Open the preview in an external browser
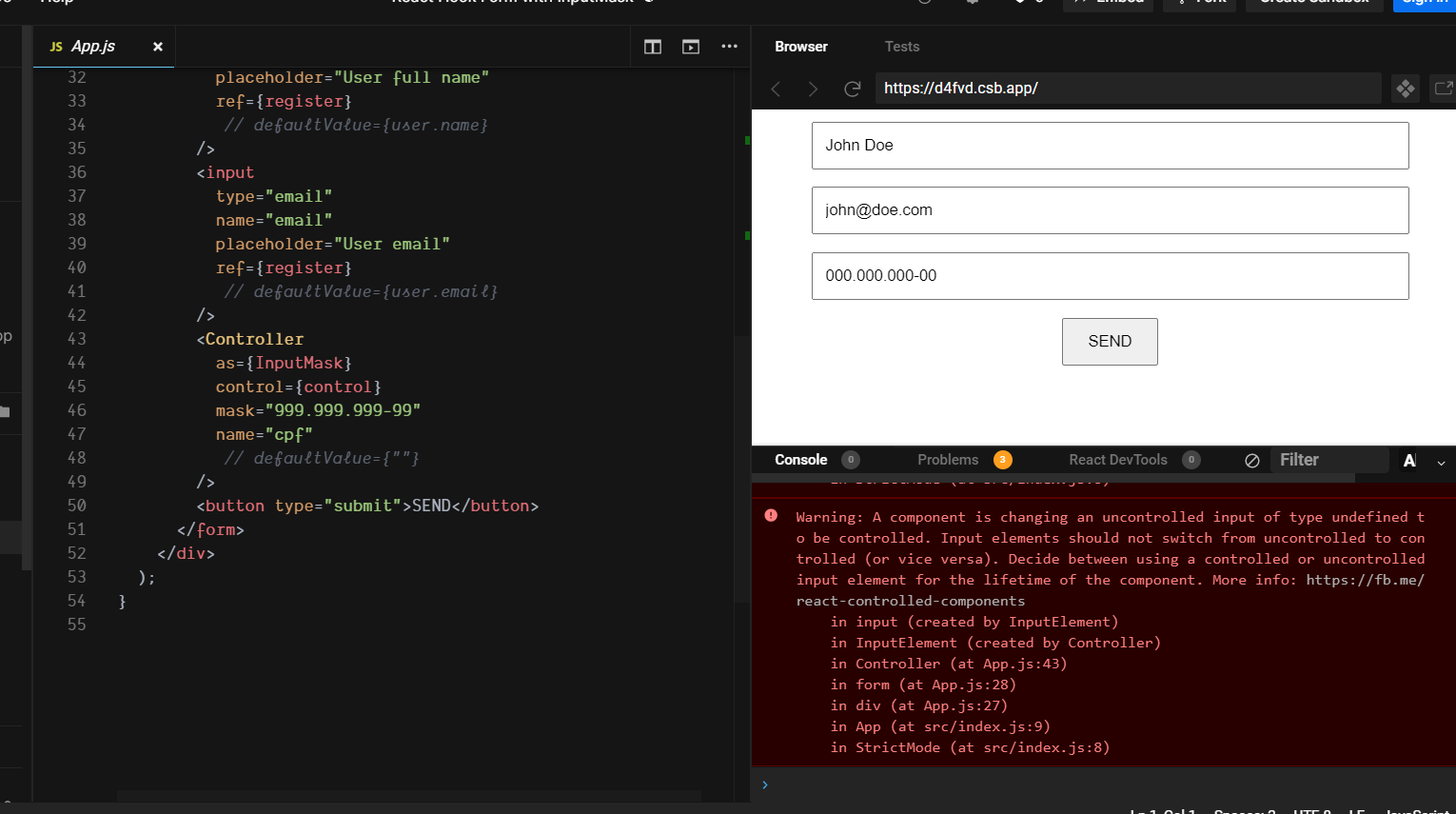 click(x=1443, y=88)
